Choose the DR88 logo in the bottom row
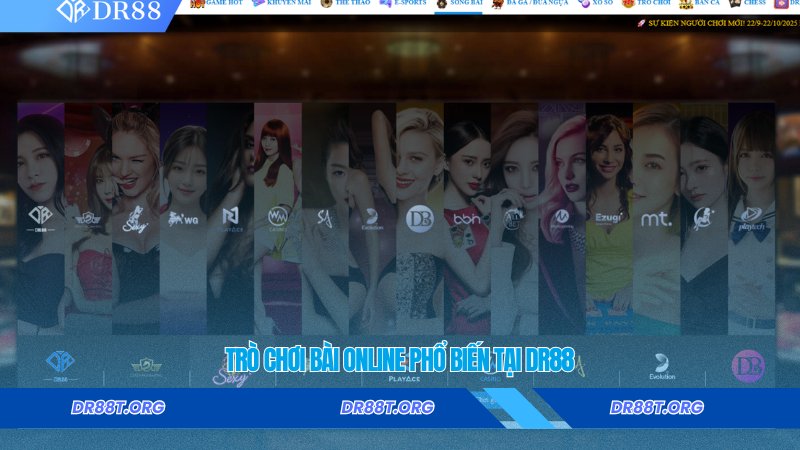 click(x=60, y=365)
